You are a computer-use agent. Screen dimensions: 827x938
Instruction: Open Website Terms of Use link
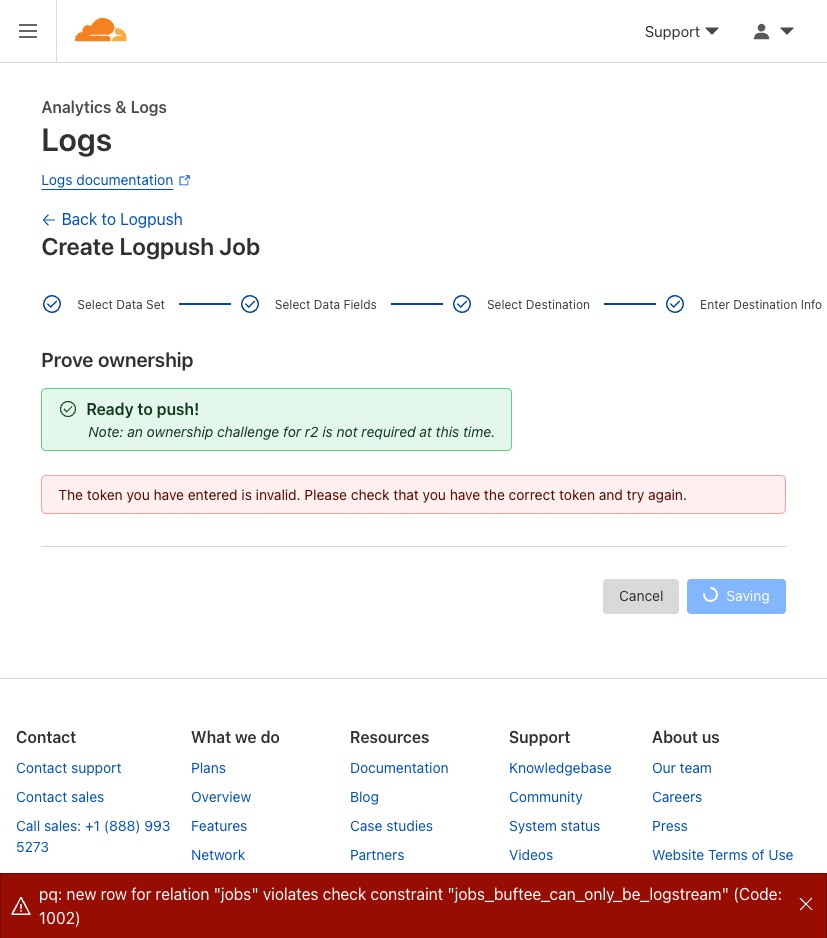click(x=722, y=855)
